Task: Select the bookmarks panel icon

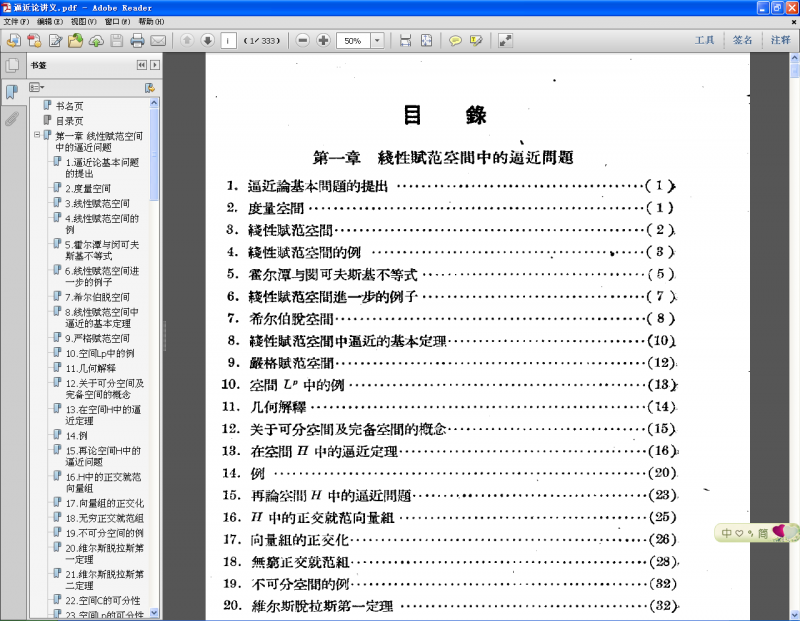Action: pos(12,92)
